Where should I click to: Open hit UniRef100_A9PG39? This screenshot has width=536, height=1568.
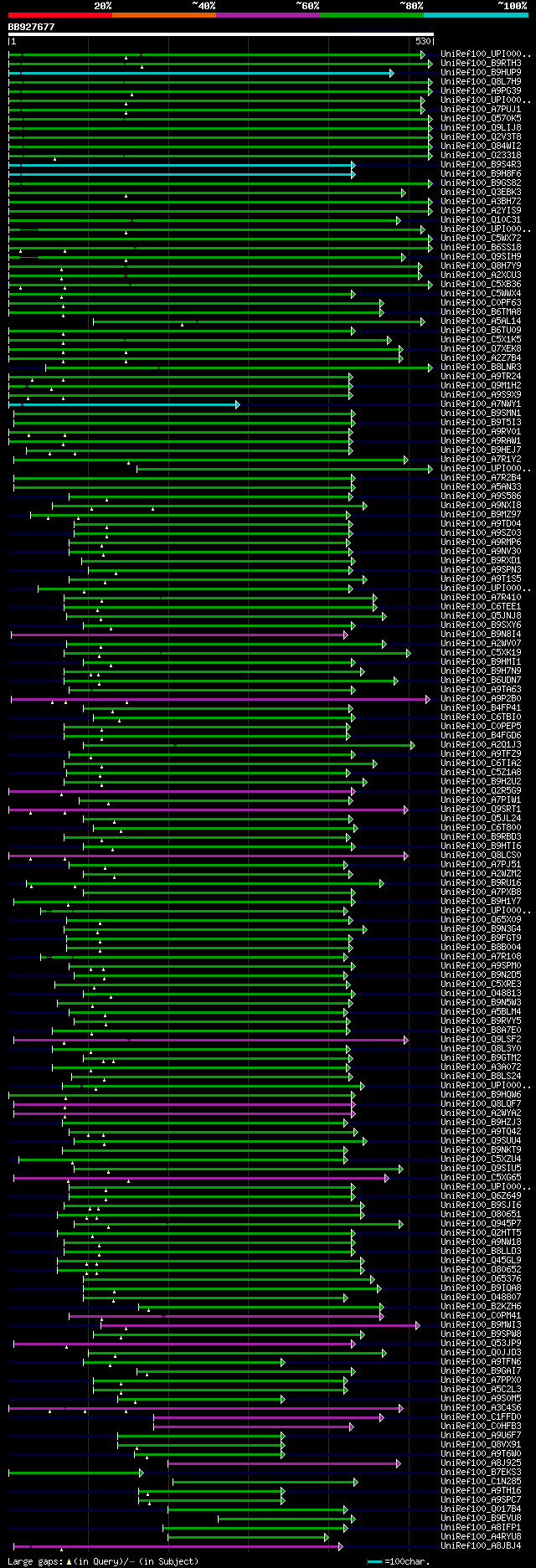(481, 90)
